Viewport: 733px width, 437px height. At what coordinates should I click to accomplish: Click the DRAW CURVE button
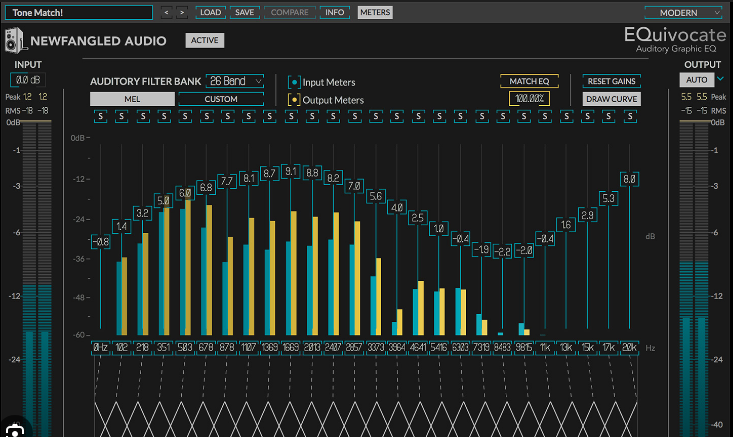(x=611, y=99)
